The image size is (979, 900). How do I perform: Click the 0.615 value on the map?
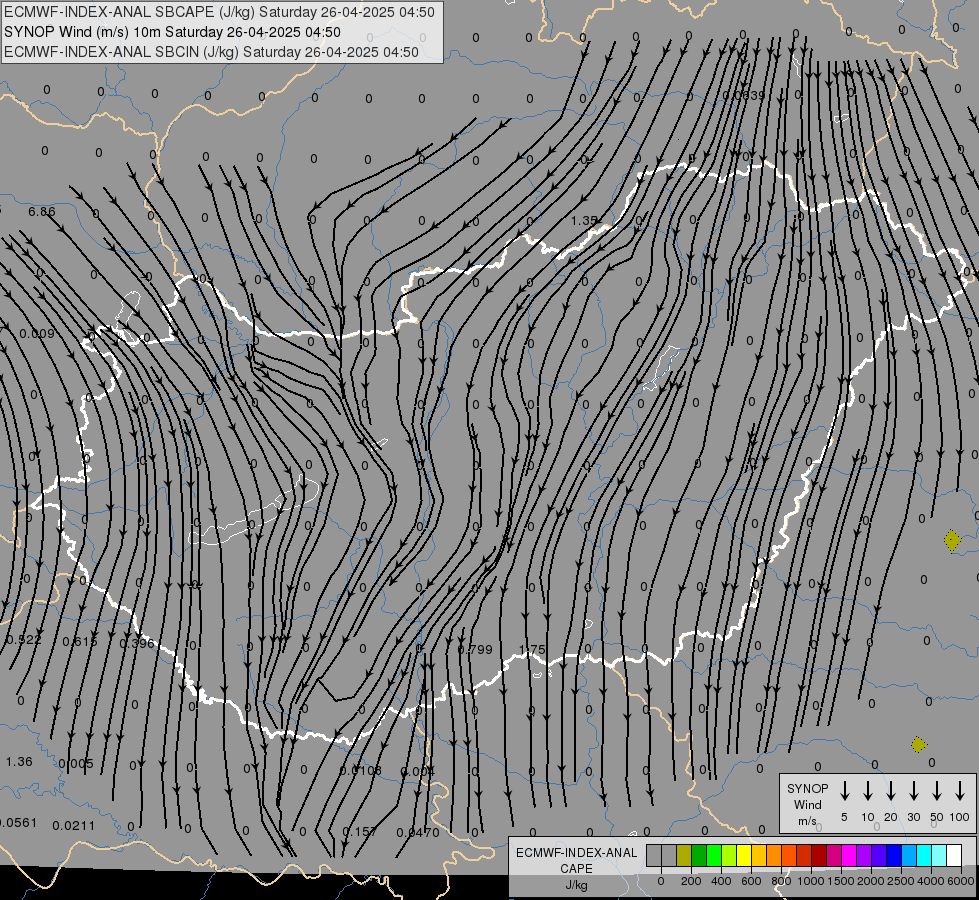tap(80, 641)
